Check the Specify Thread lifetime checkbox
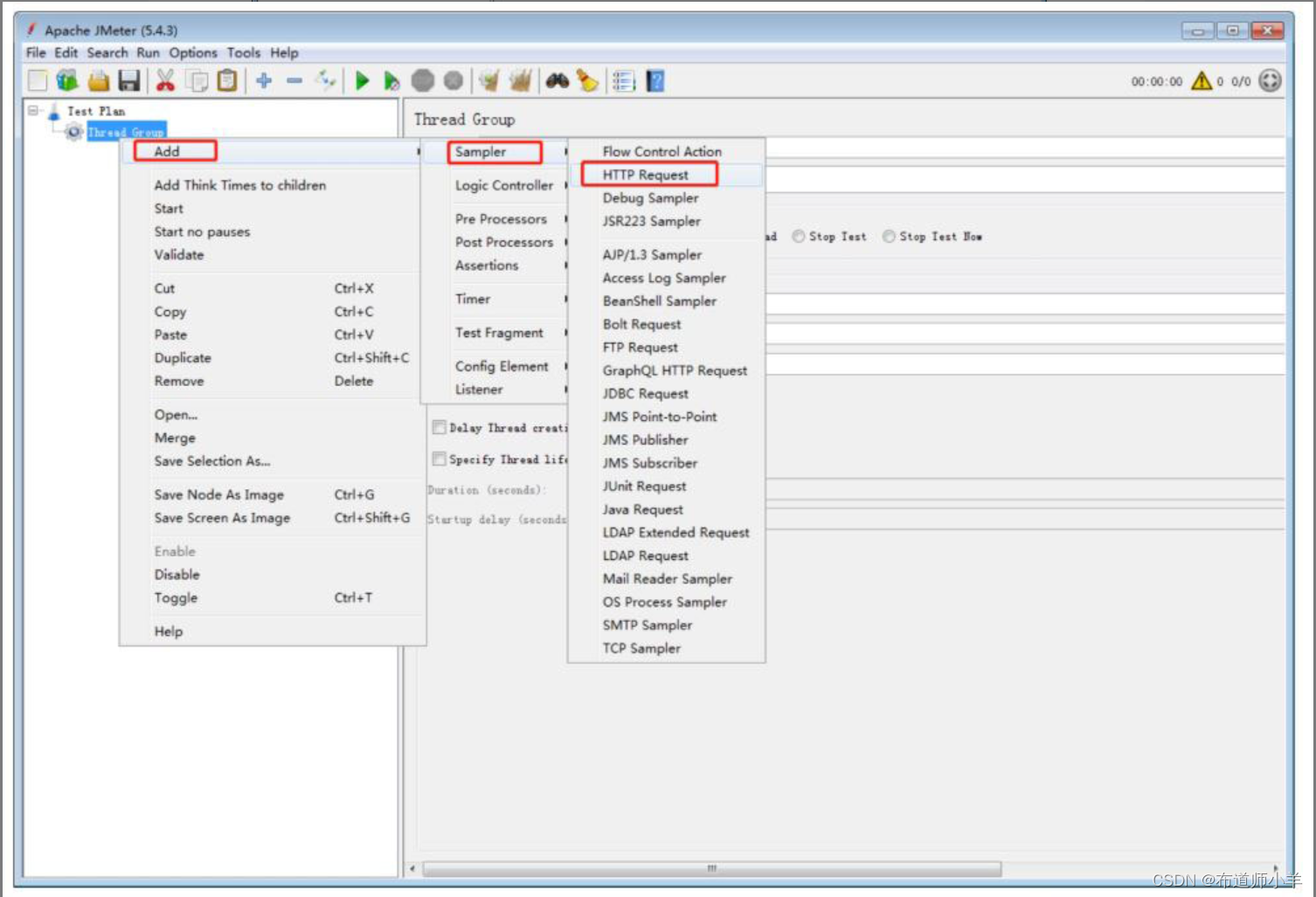 (440, 459)
